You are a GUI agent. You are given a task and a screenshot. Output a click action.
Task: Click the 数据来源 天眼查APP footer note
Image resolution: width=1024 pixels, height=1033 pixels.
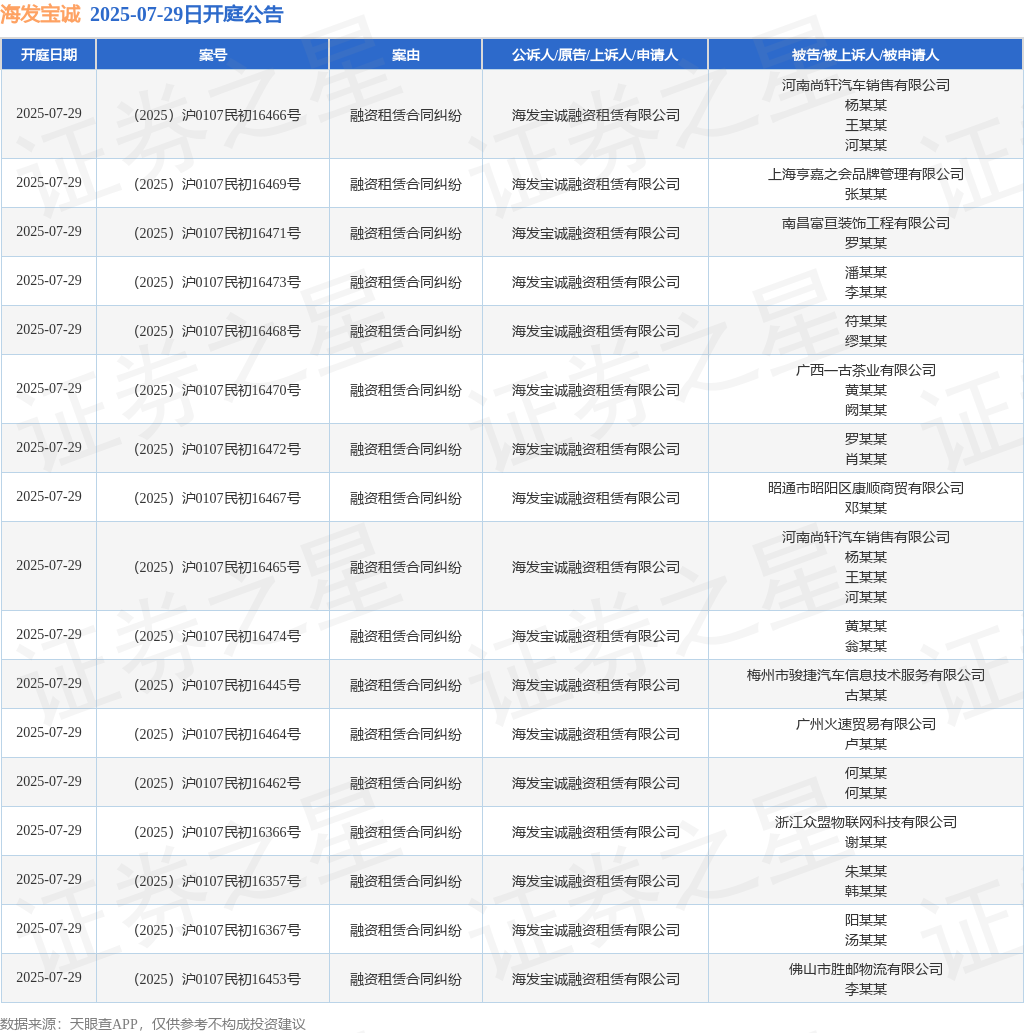click(153, 1024)
